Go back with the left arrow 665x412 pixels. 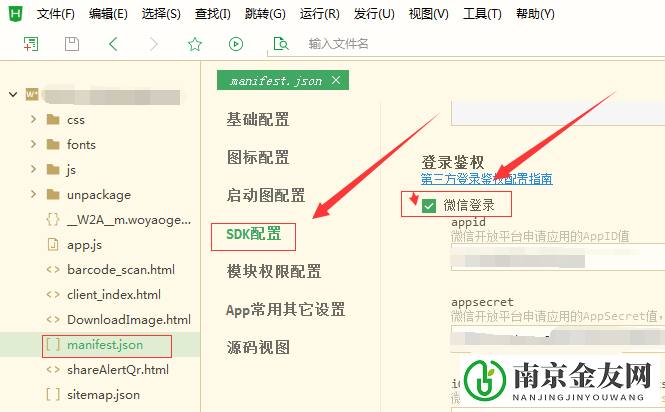point(113,44)
